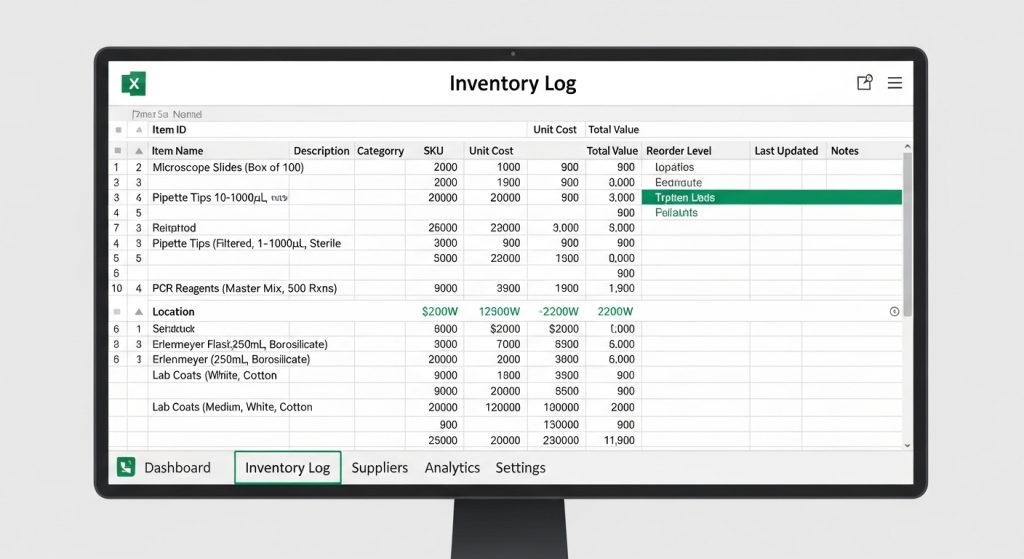Click the '230000' cell in last row
This screenshot has height=559, width=1024.
click(x=561, y=440)
